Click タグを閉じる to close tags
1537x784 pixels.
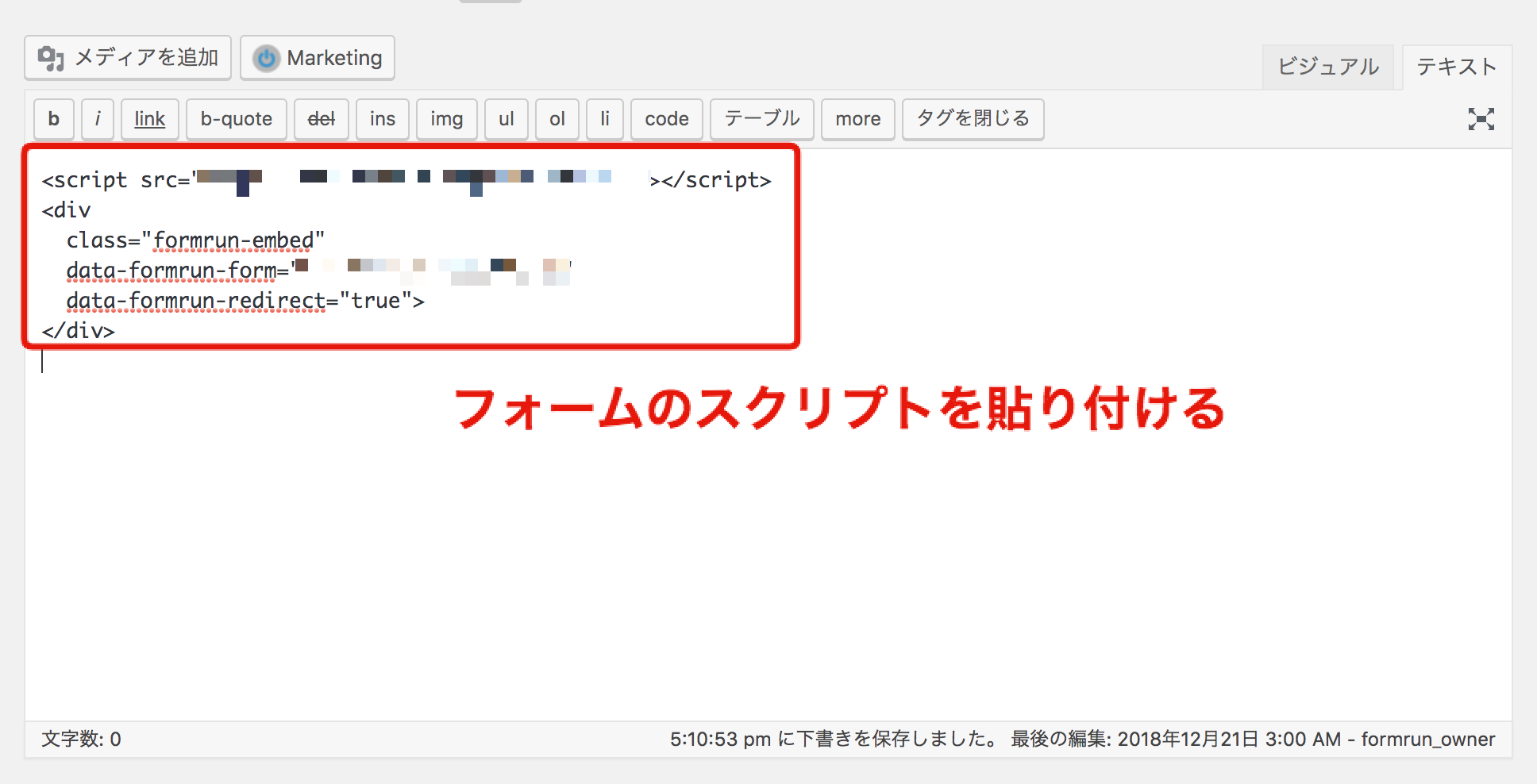[973, 119]
